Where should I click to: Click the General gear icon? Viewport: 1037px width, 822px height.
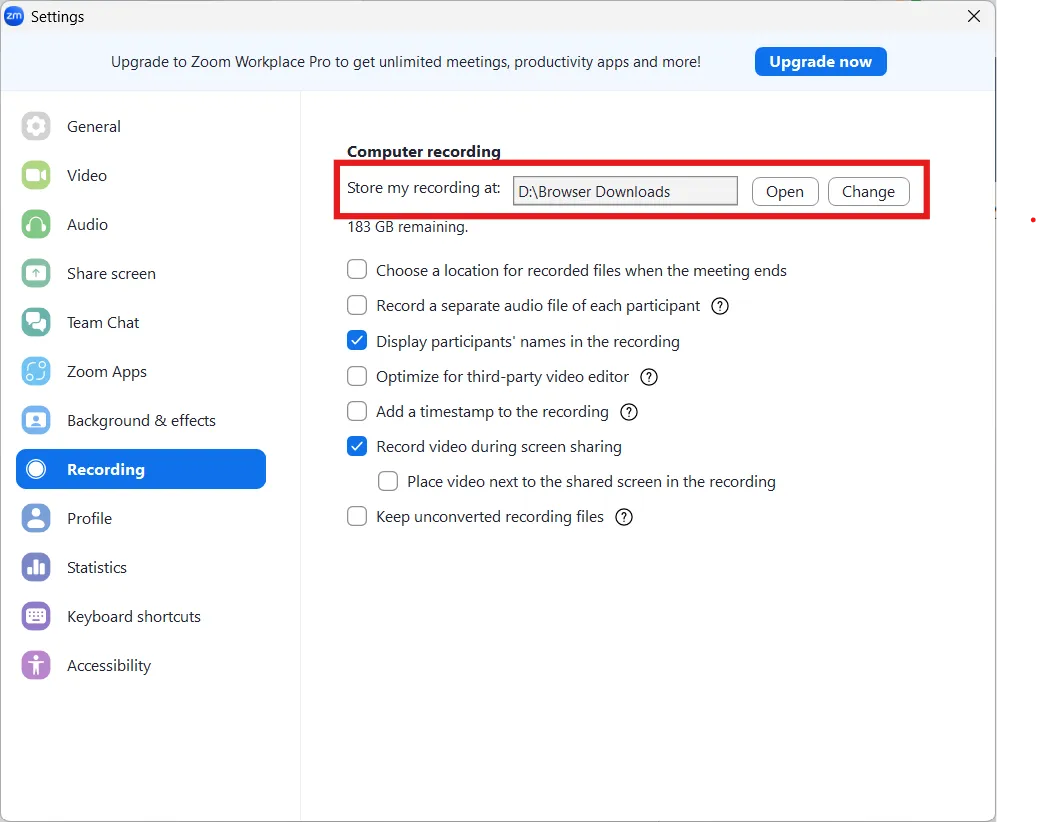coord(36,126)
